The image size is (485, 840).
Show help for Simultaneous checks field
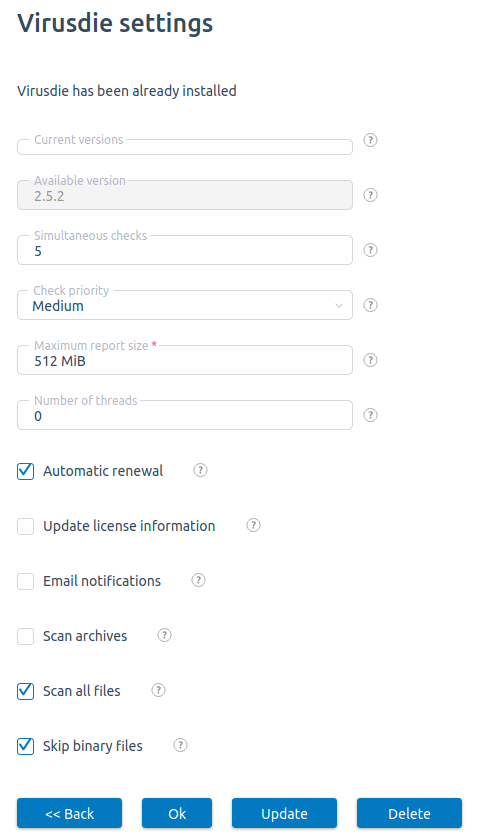click(370, 250)
